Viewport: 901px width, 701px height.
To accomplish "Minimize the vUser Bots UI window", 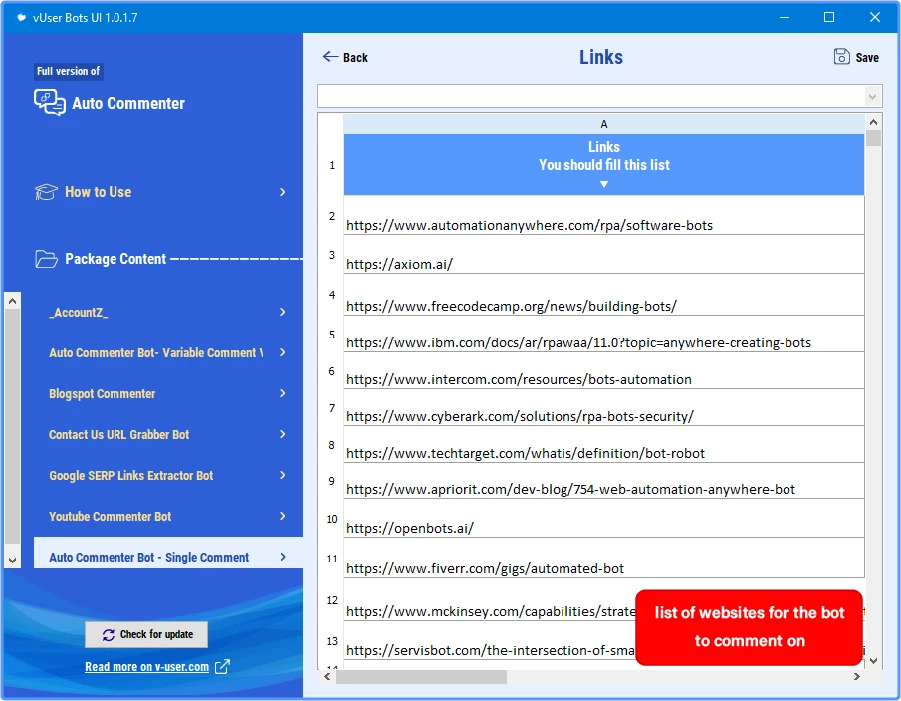I will tap(784, 17).
